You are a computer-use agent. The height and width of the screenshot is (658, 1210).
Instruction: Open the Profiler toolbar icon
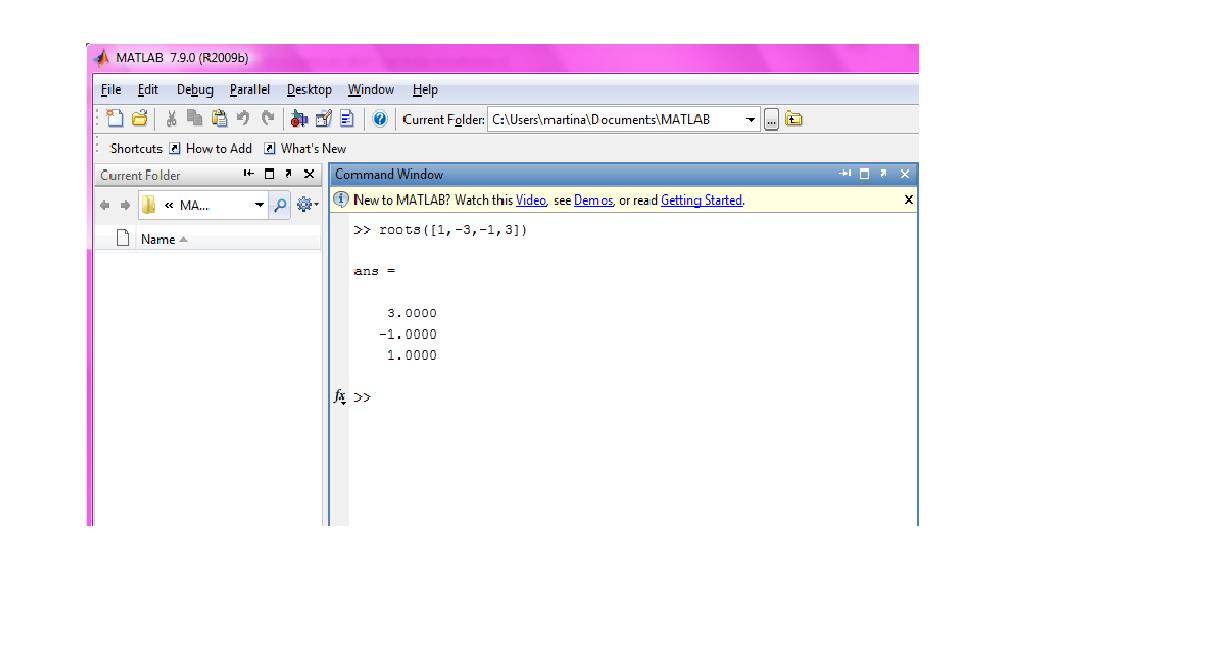point(346,119)
